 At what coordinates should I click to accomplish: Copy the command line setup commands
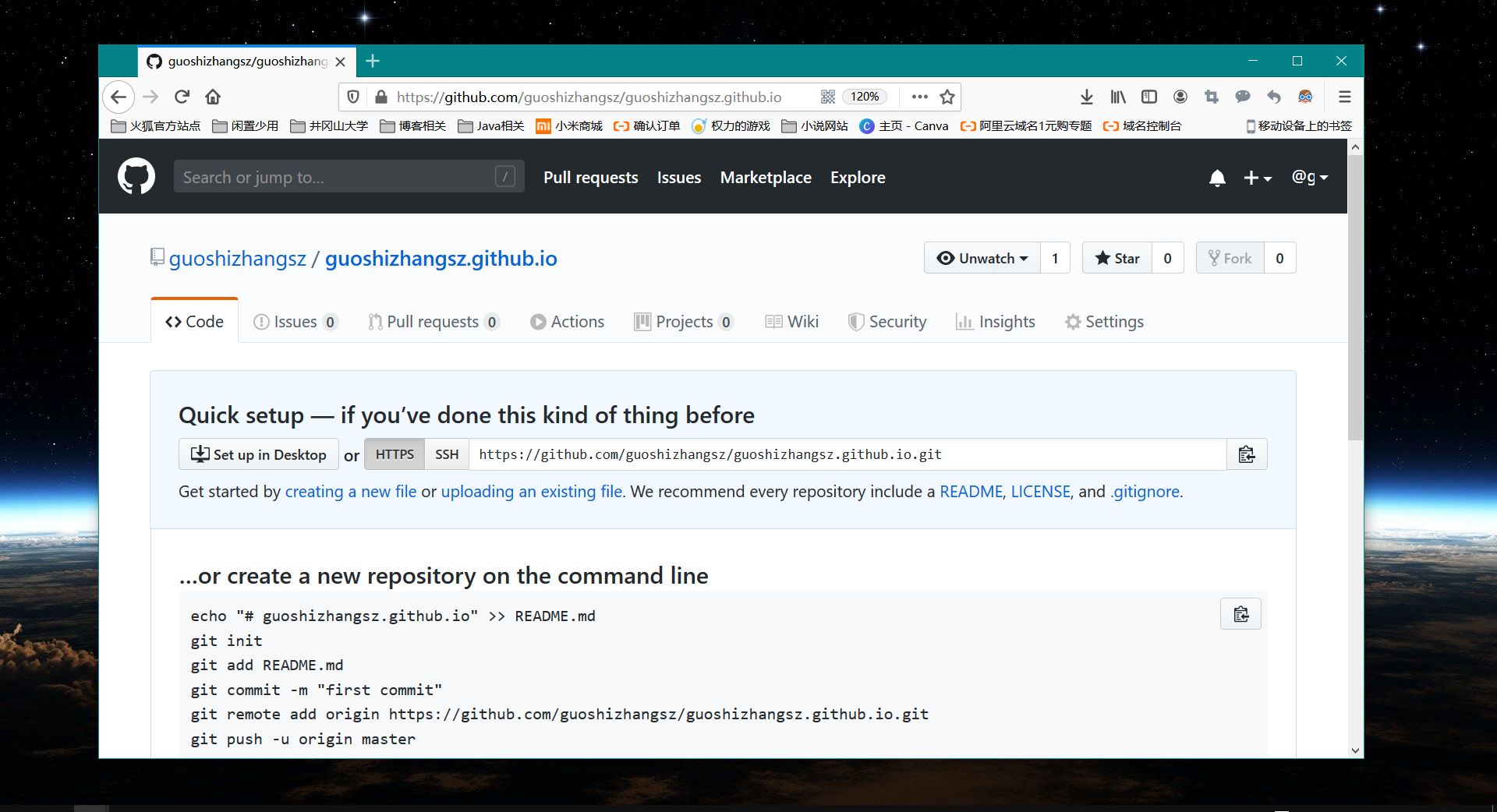coord(1240,615)
